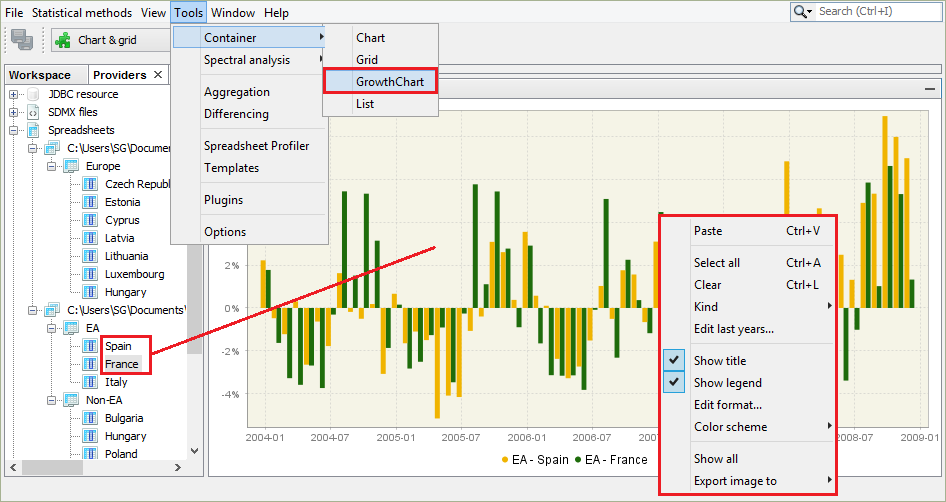Close the Providers tab
The width and height of the screenshot is (946, 502).
click(158, 75)
